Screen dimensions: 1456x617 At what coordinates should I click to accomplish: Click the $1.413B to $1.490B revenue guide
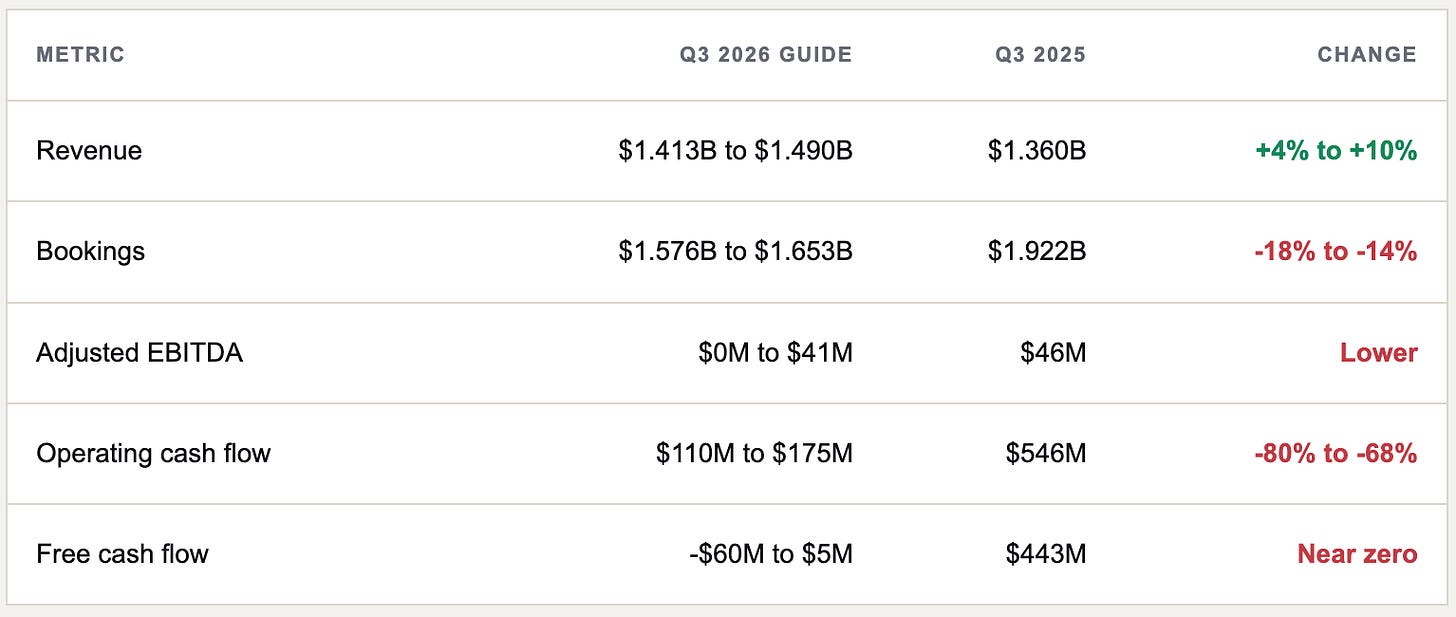click(x=735, y=151)
